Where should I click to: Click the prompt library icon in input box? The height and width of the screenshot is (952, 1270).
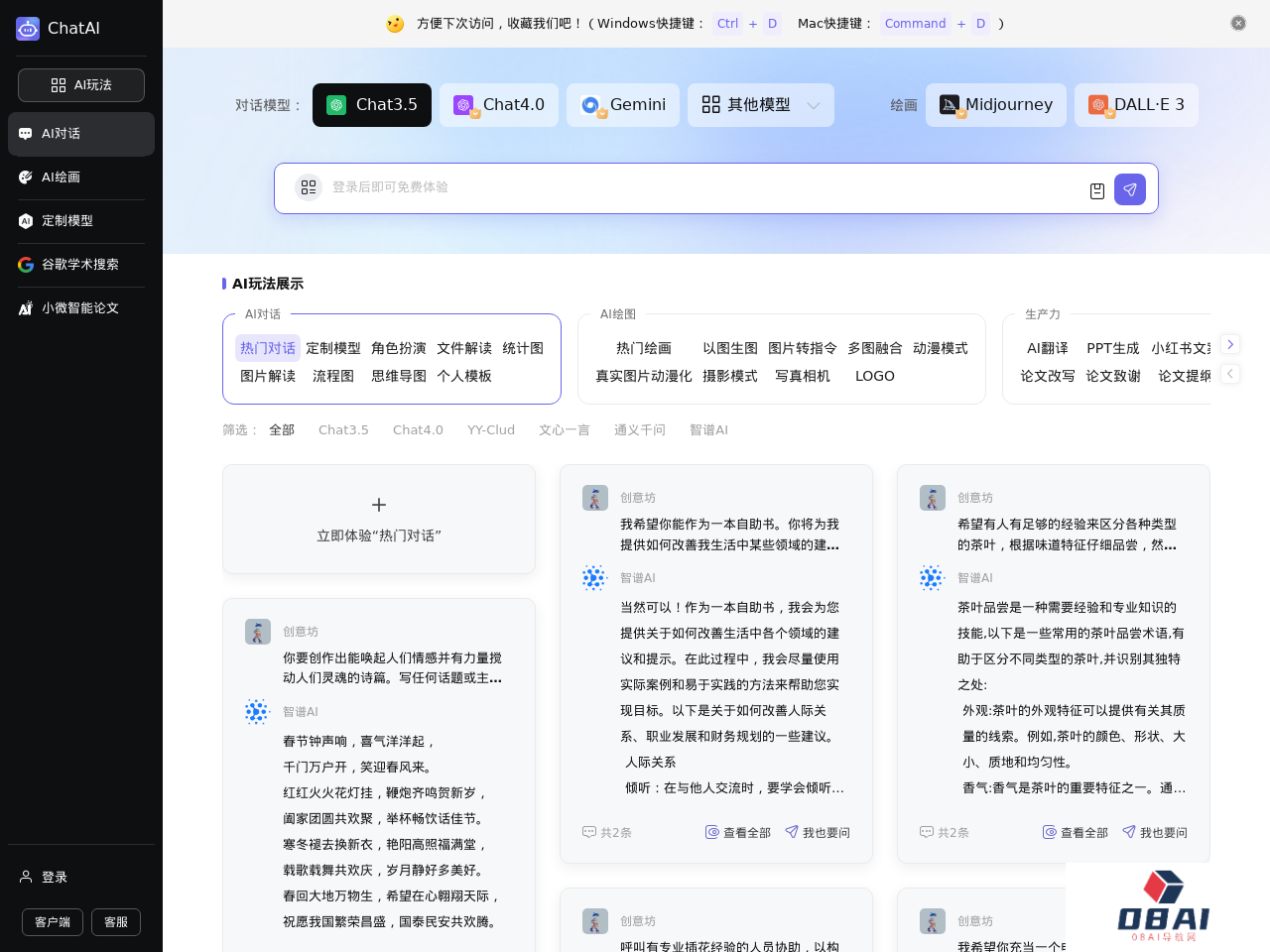(x=1096, y=190)
